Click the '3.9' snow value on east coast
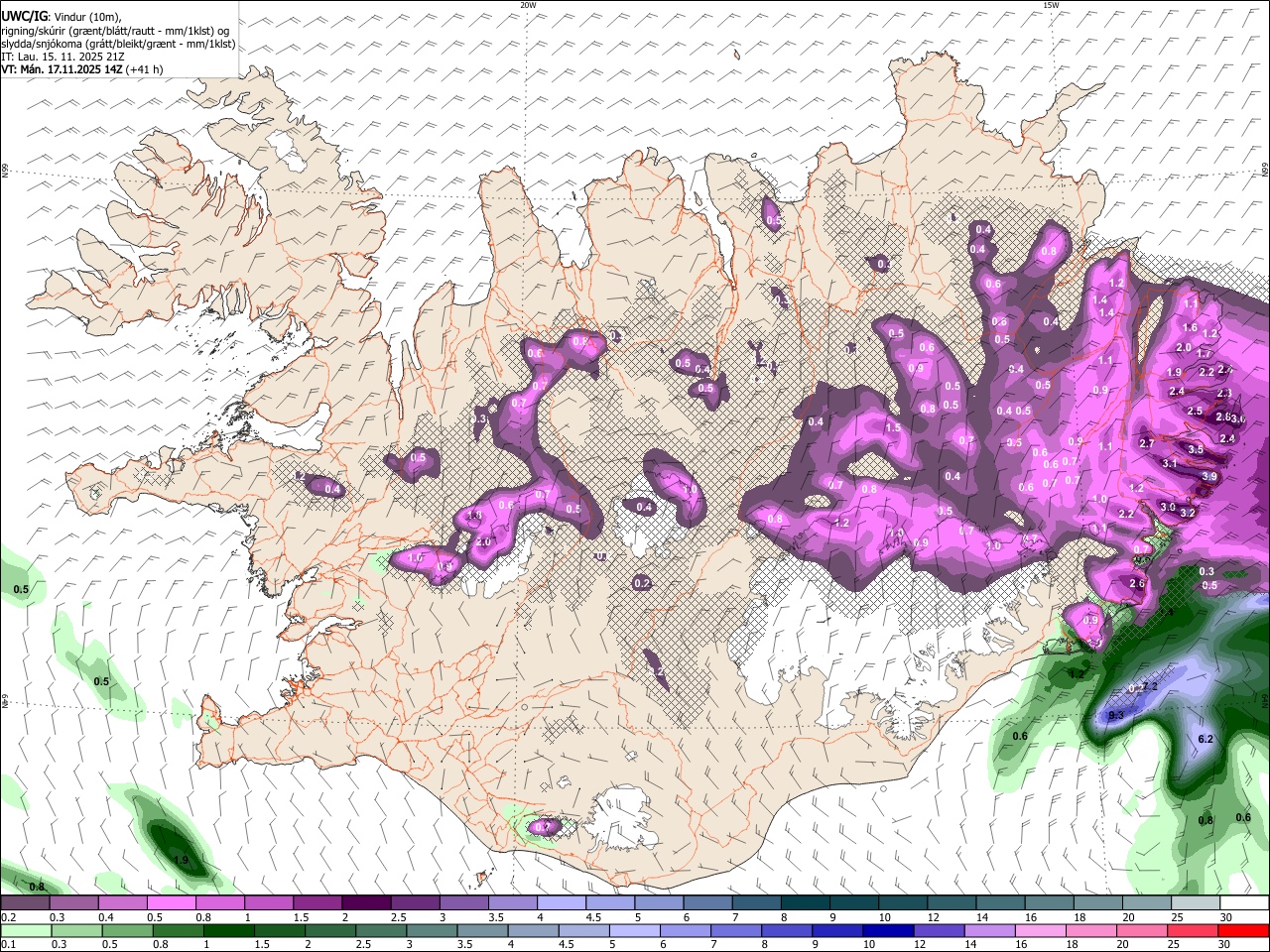1270x952 pixels. (1208, 477)
